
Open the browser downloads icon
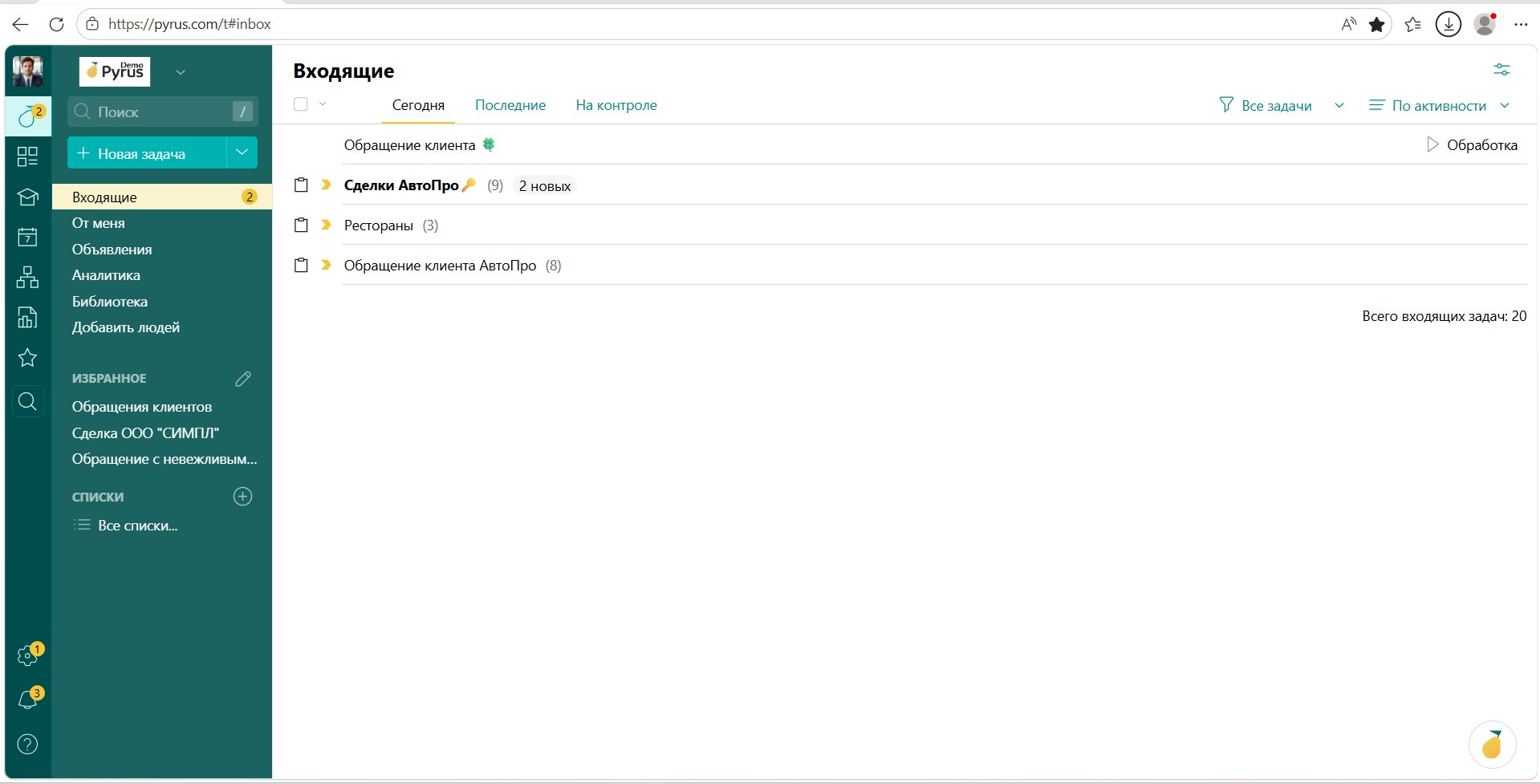(x=1449, y=24)
